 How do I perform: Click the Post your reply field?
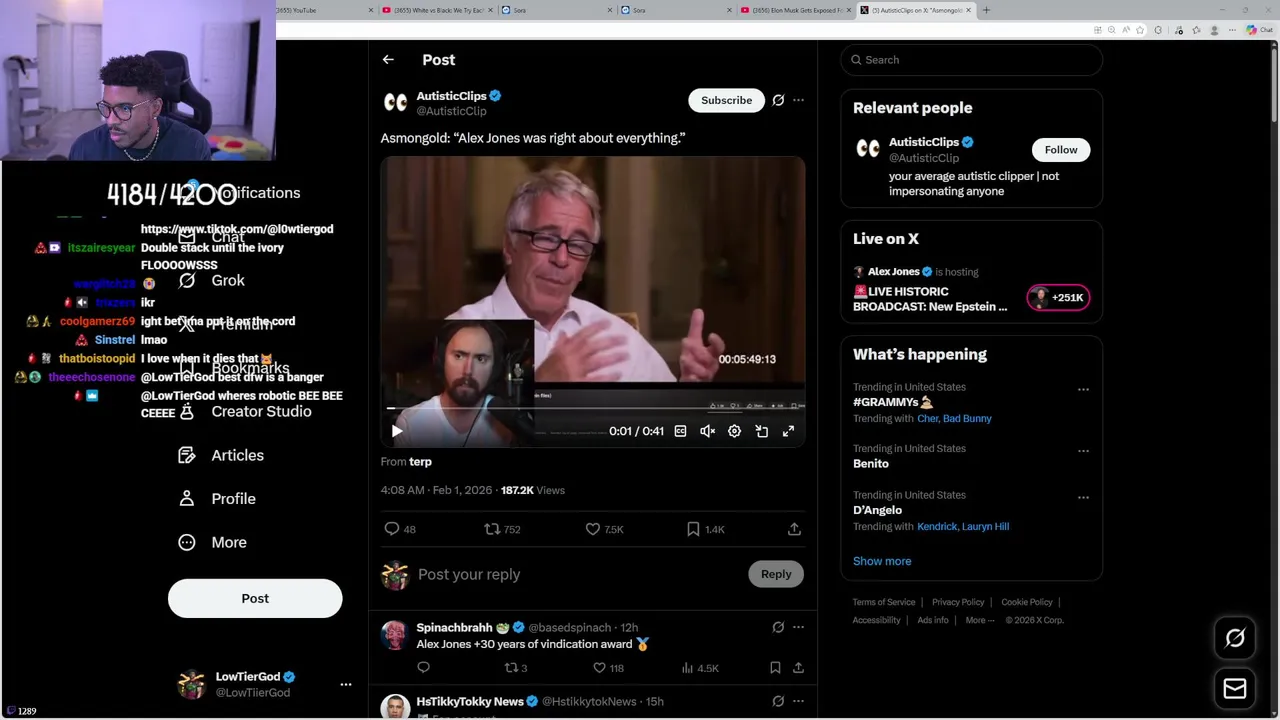[x=578, y=574]
